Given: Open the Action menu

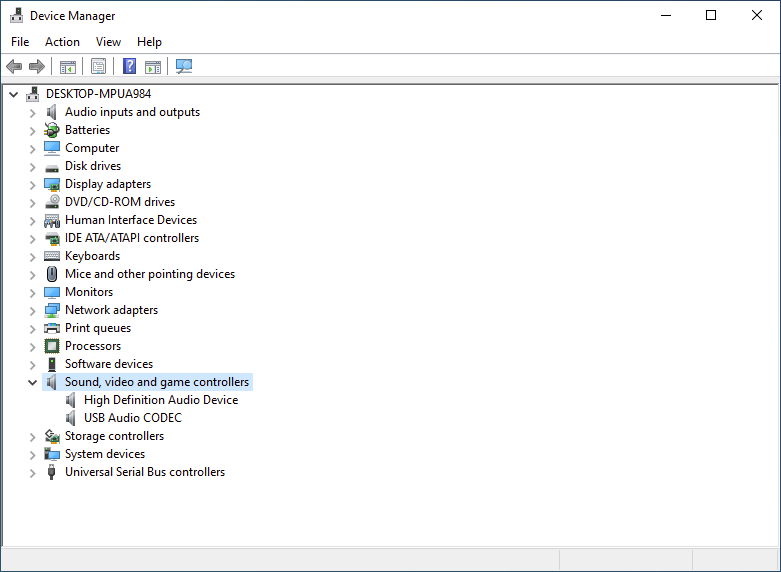Looking at the screenshot, I should pyautogui.click(x=62, y=42).
